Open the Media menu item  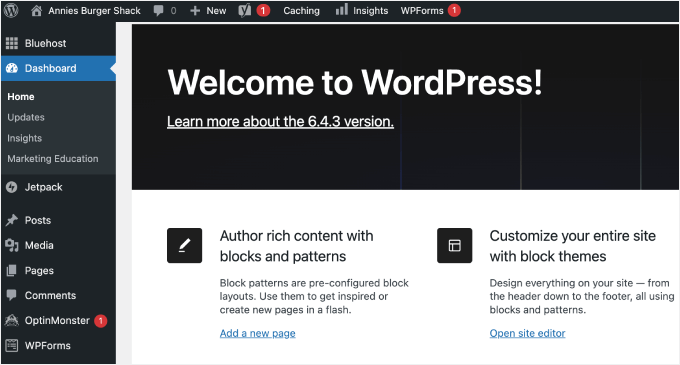39,245
